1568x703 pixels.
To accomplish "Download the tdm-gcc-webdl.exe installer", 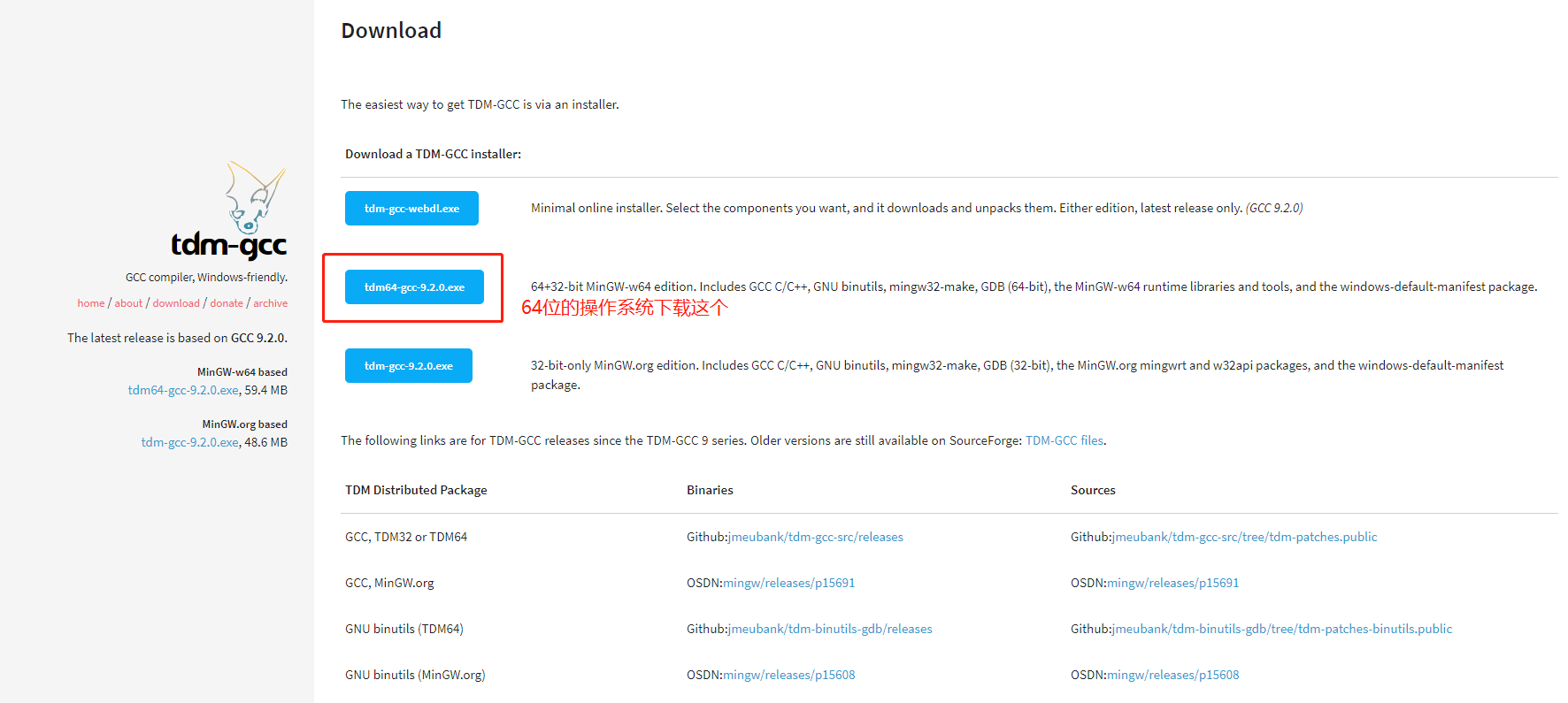I will [411, 209].
